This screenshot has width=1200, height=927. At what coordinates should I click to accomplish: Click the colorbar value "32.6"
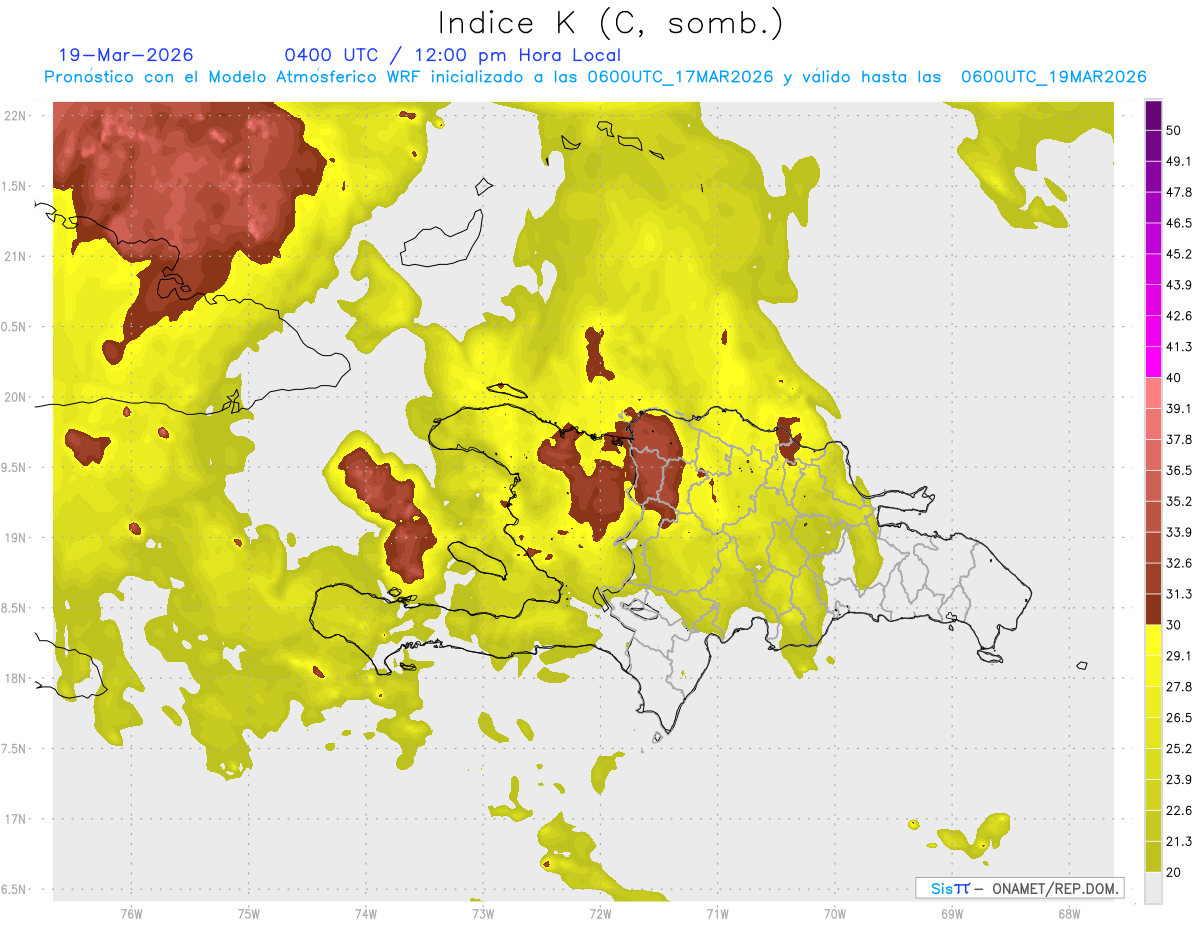[1179, 563]
